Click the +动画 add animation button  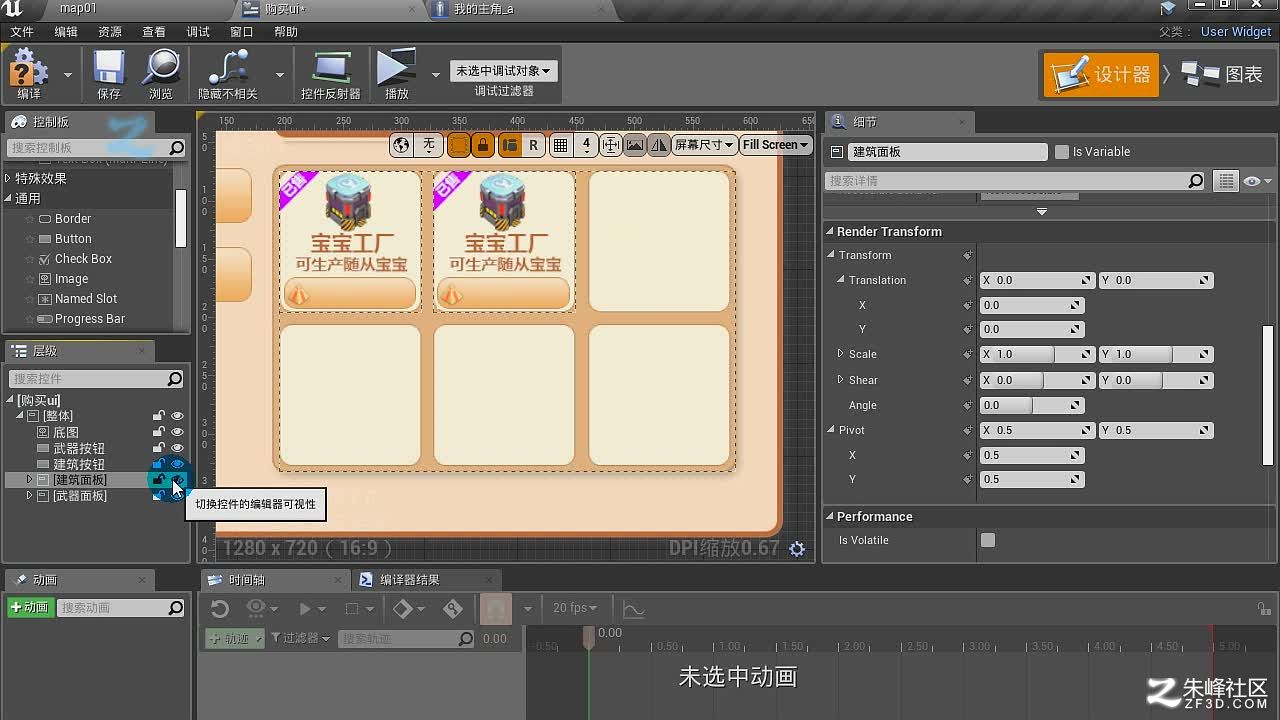coord(29,608)
